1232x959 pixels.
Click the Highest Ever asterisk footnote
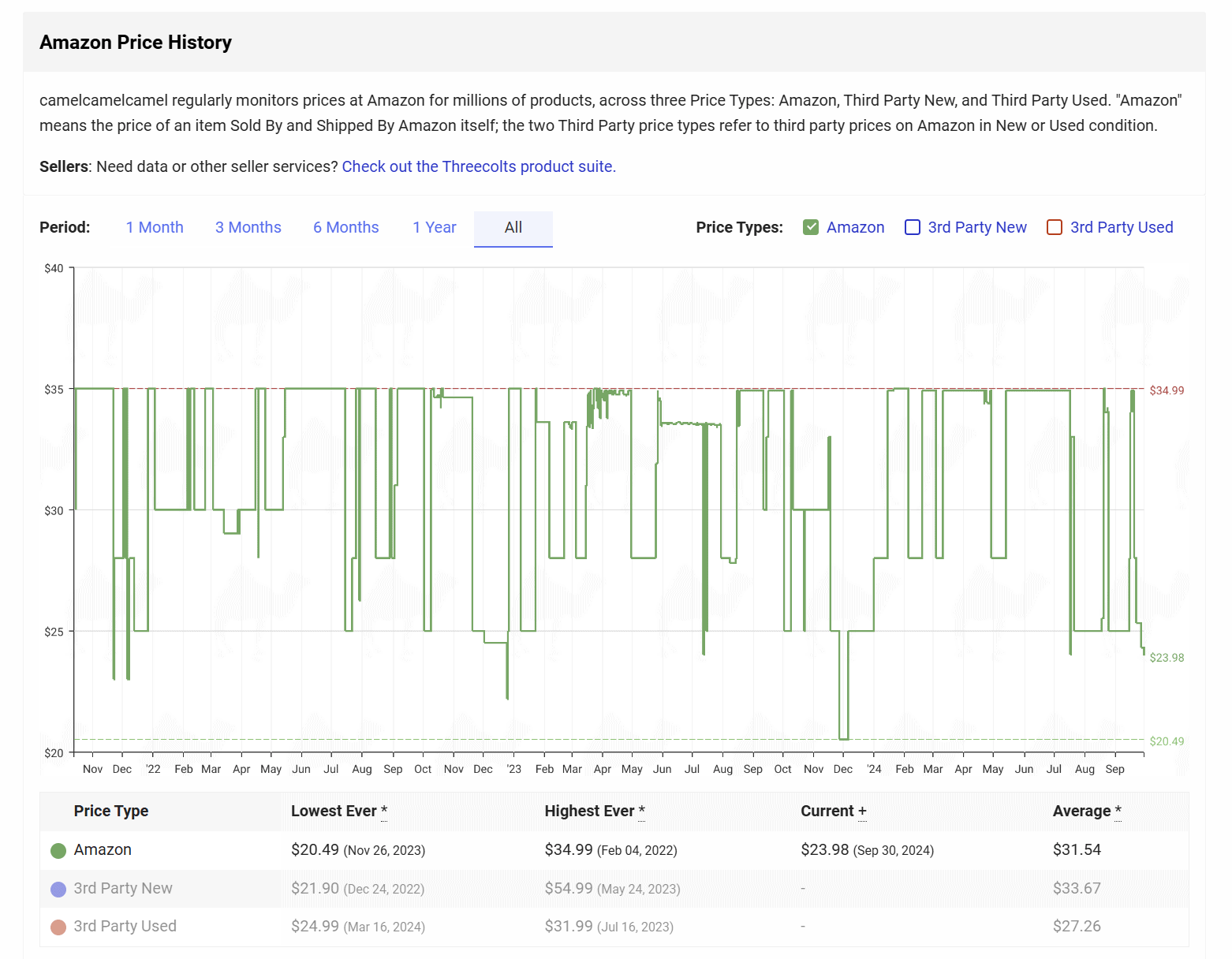641,812
